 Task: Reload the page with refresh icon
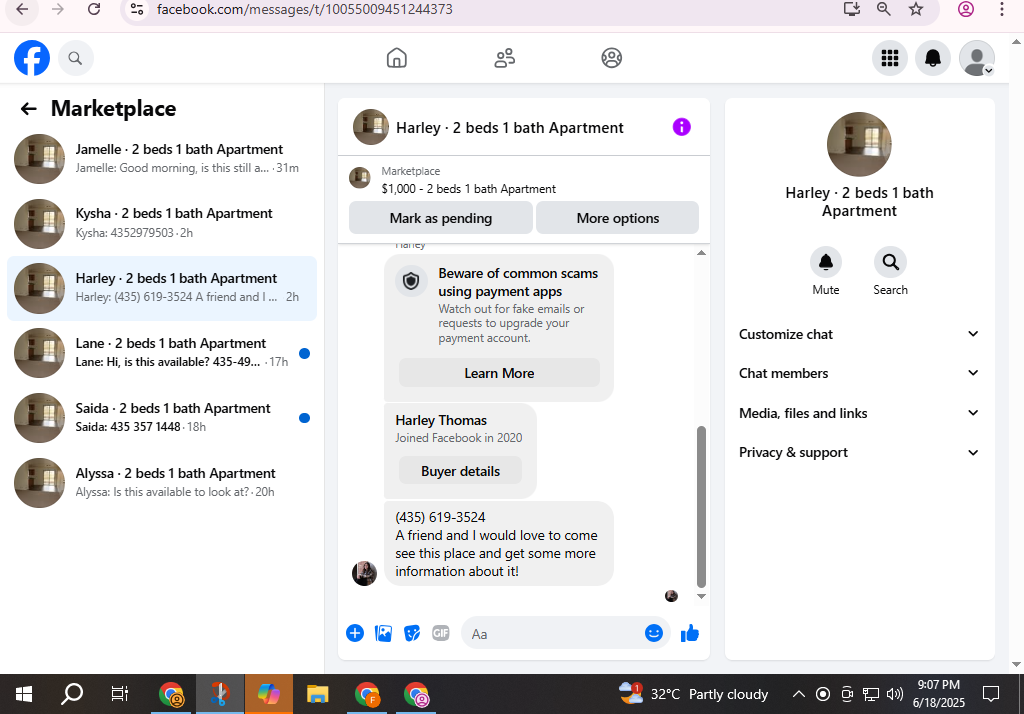(x=94, y=9)
